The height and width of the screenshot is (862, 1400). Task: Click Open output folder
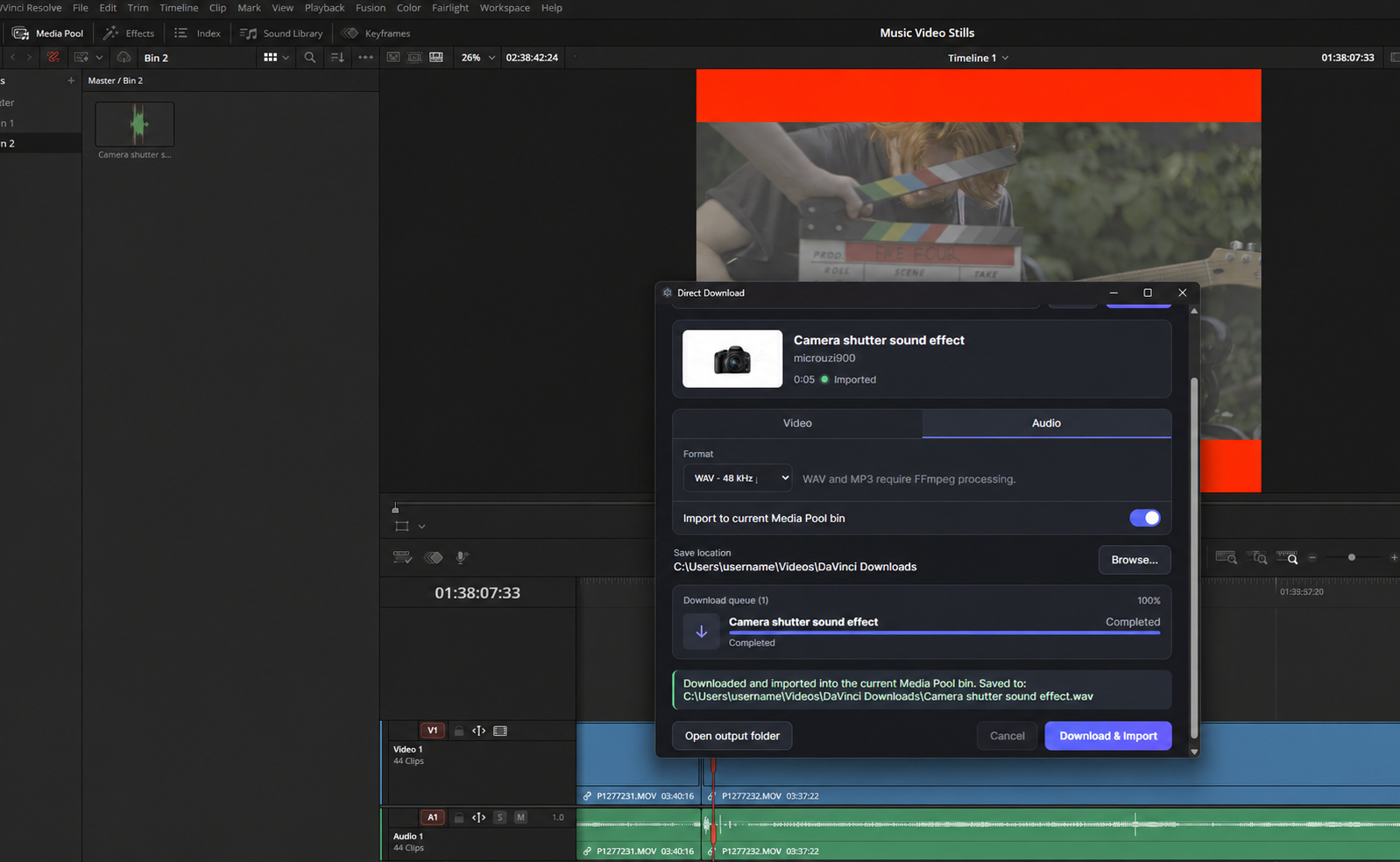[x=732, y=736]
